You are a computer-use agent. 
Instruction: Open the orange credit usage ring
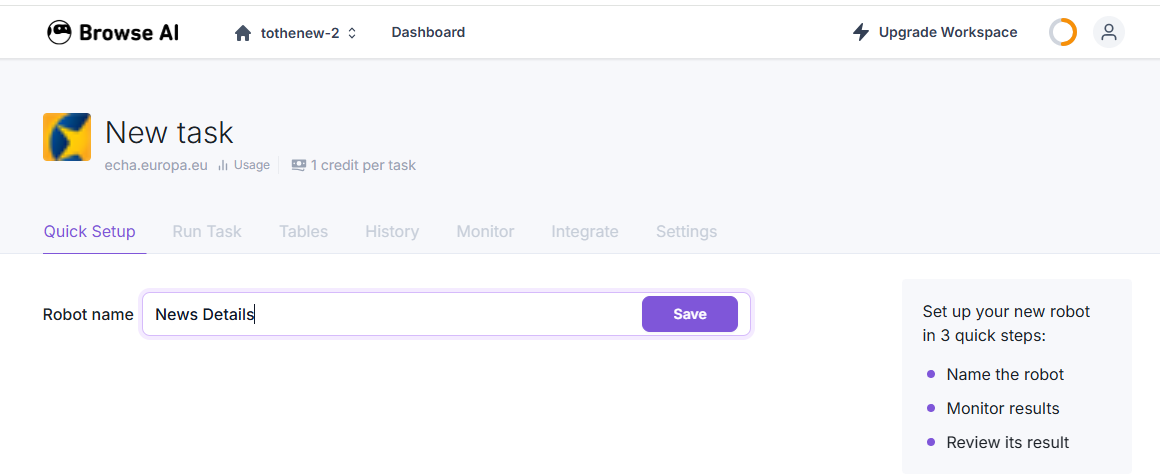coord(1062,32)
